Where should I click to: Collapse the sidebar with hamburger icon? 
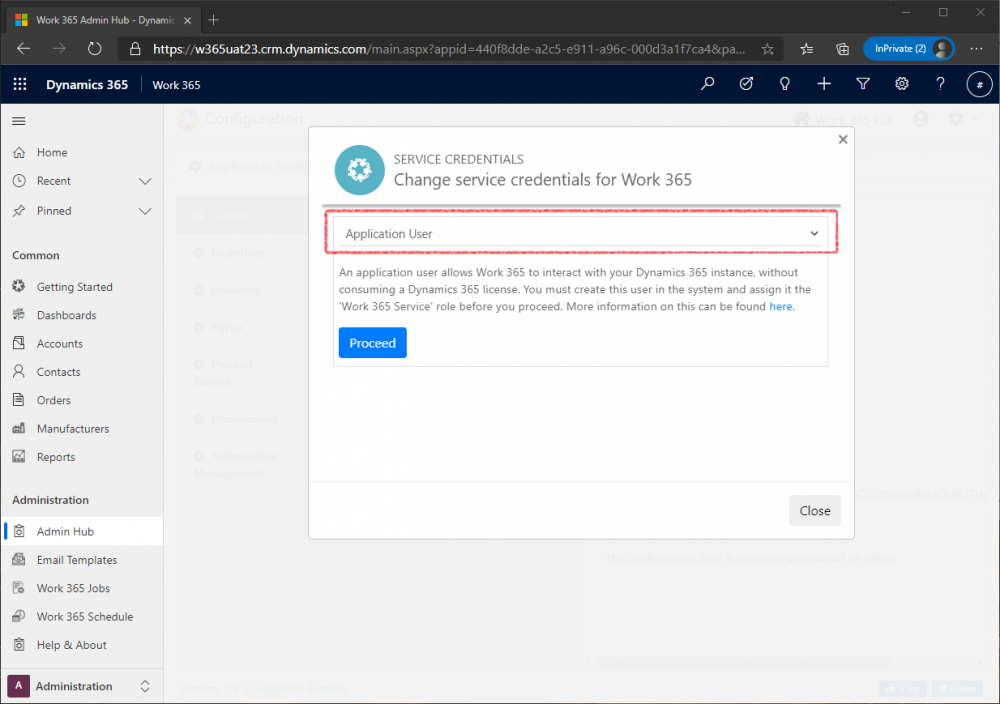point(18,121)
